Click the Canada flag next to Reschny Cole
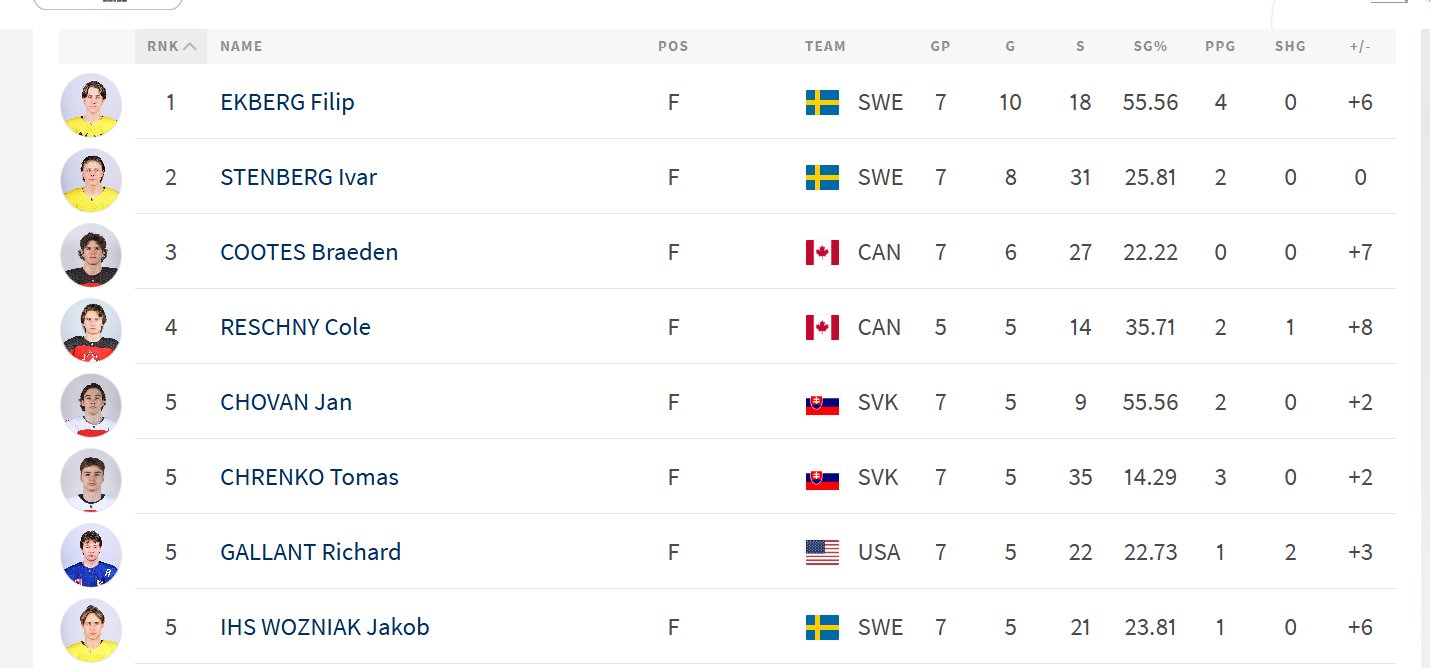Screen dimensions: 1430x668 click(x=822, y=327)
